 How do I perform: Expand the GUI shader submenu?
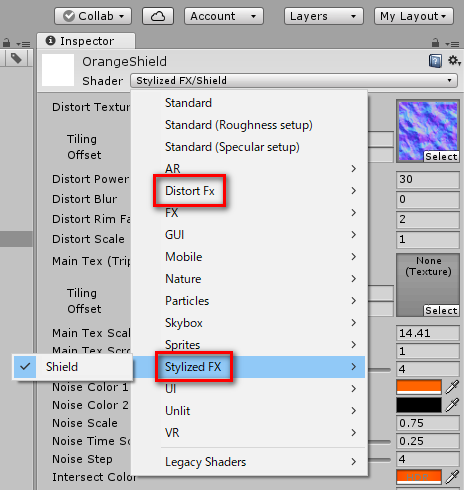tap(249, 235)
